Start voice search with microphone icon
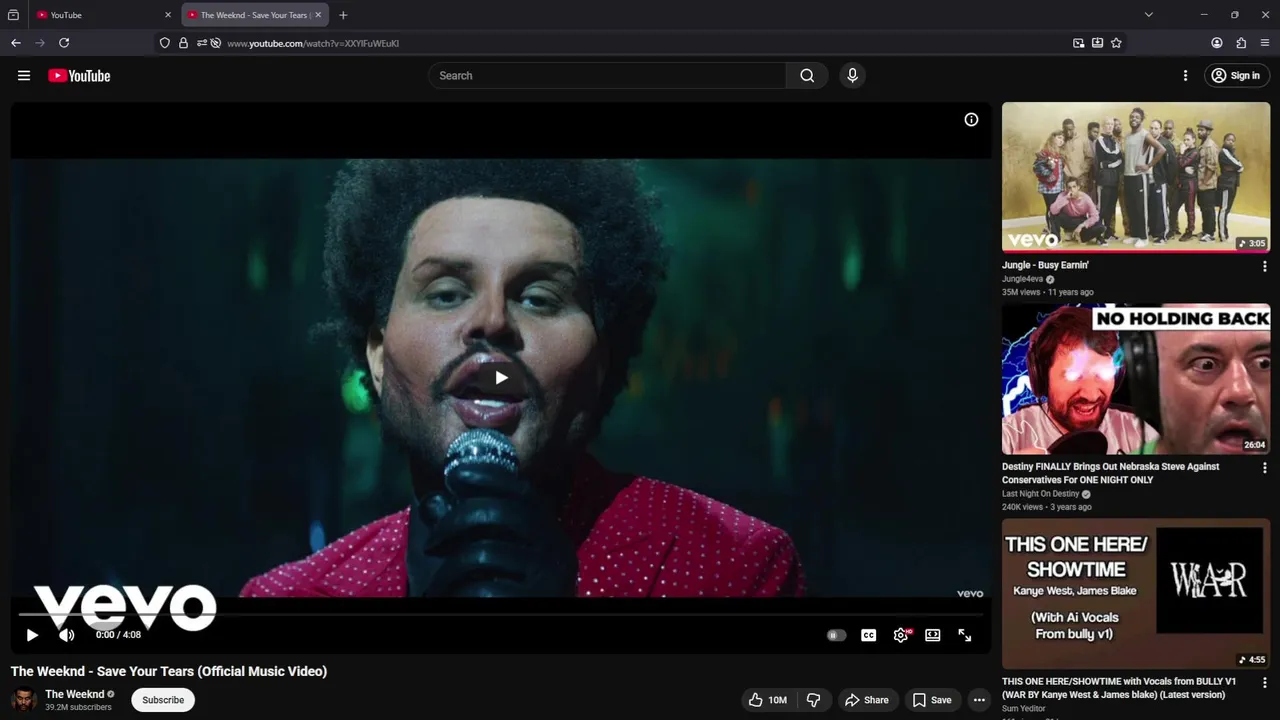Screen dimensions: 1280x720 pyautogui.click(x=852, y=75)
